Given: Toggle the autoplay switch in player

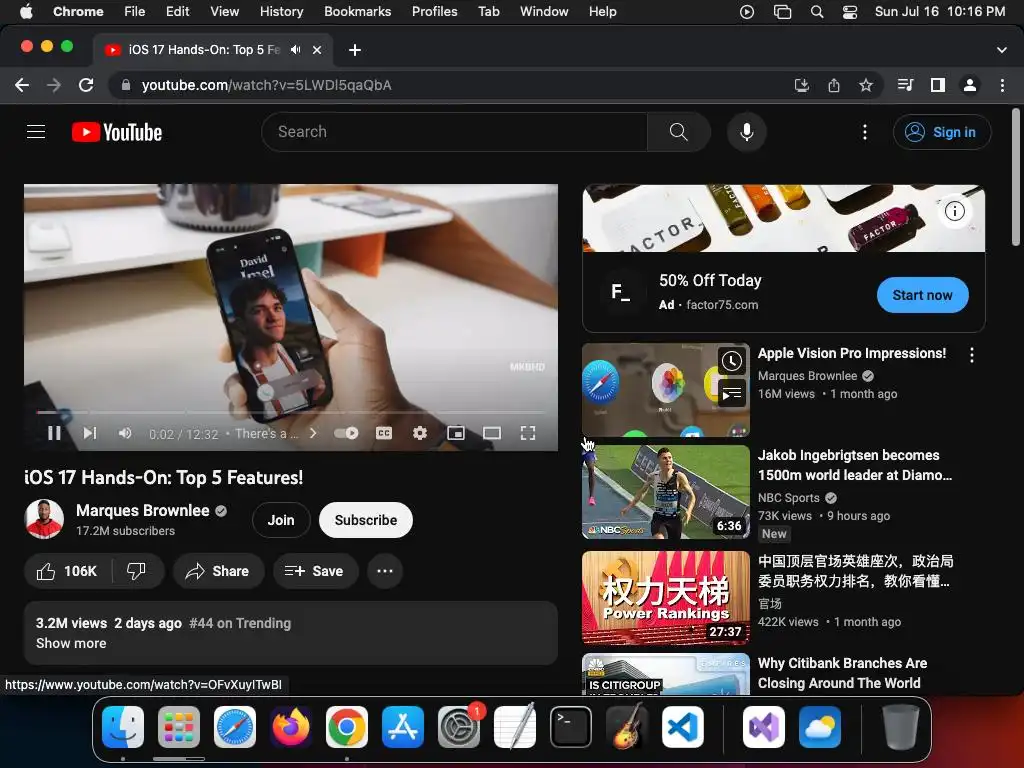Looking at the screenshot, I should coord(346,433).
